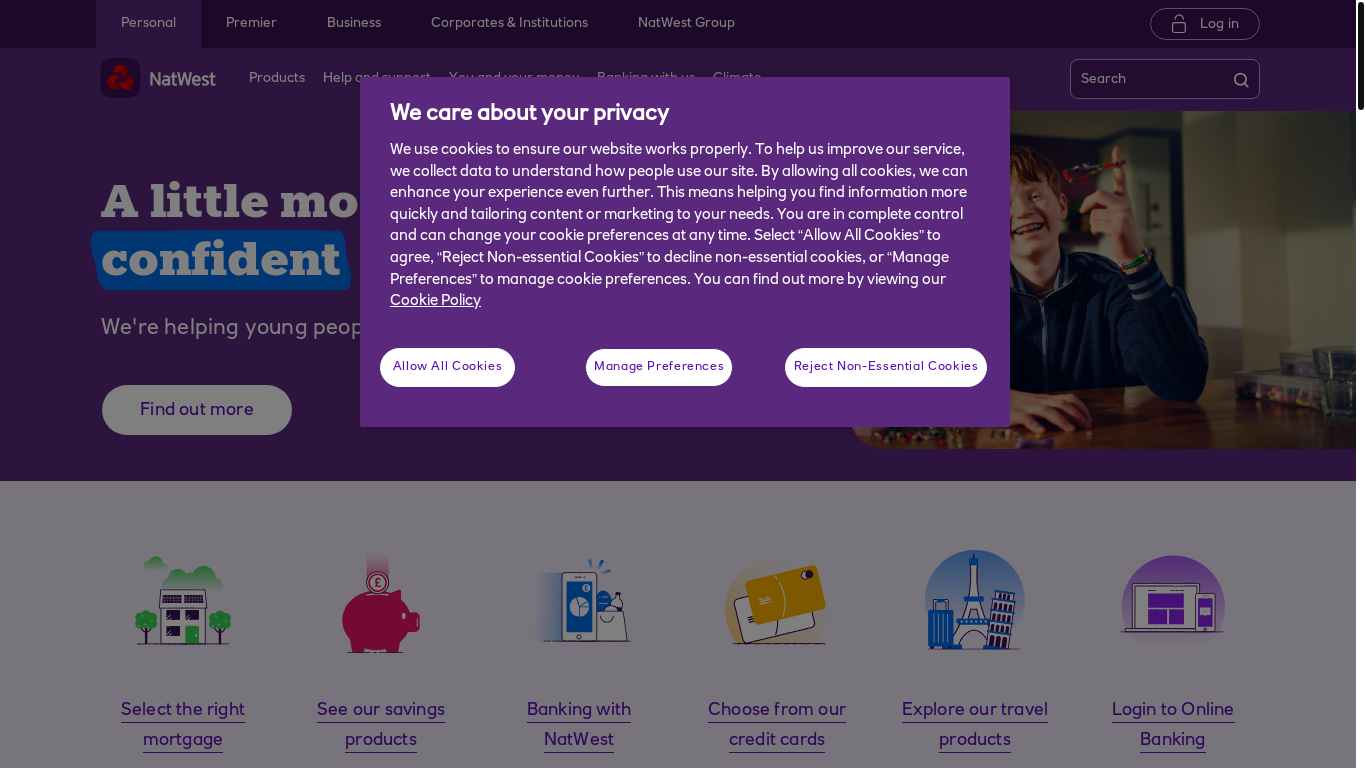Open the Products menu
The image size is (1366, 768).
(x=277, y=78)
